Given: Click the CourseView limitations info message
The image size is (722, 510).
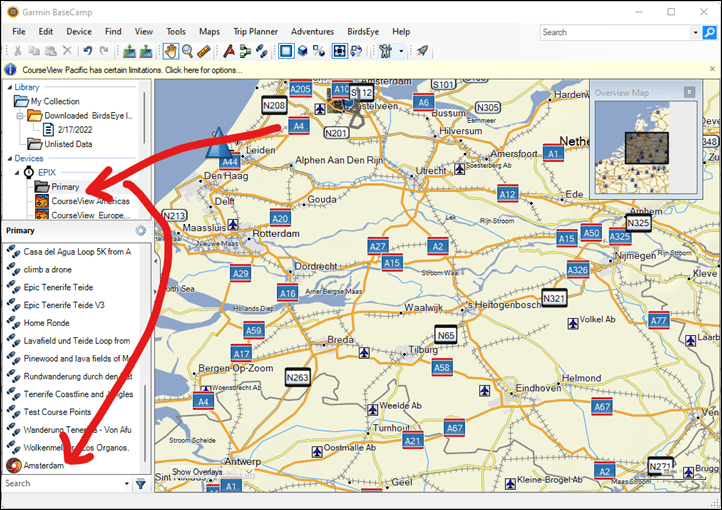Looking at the screenshot, I should coord(132,70).
